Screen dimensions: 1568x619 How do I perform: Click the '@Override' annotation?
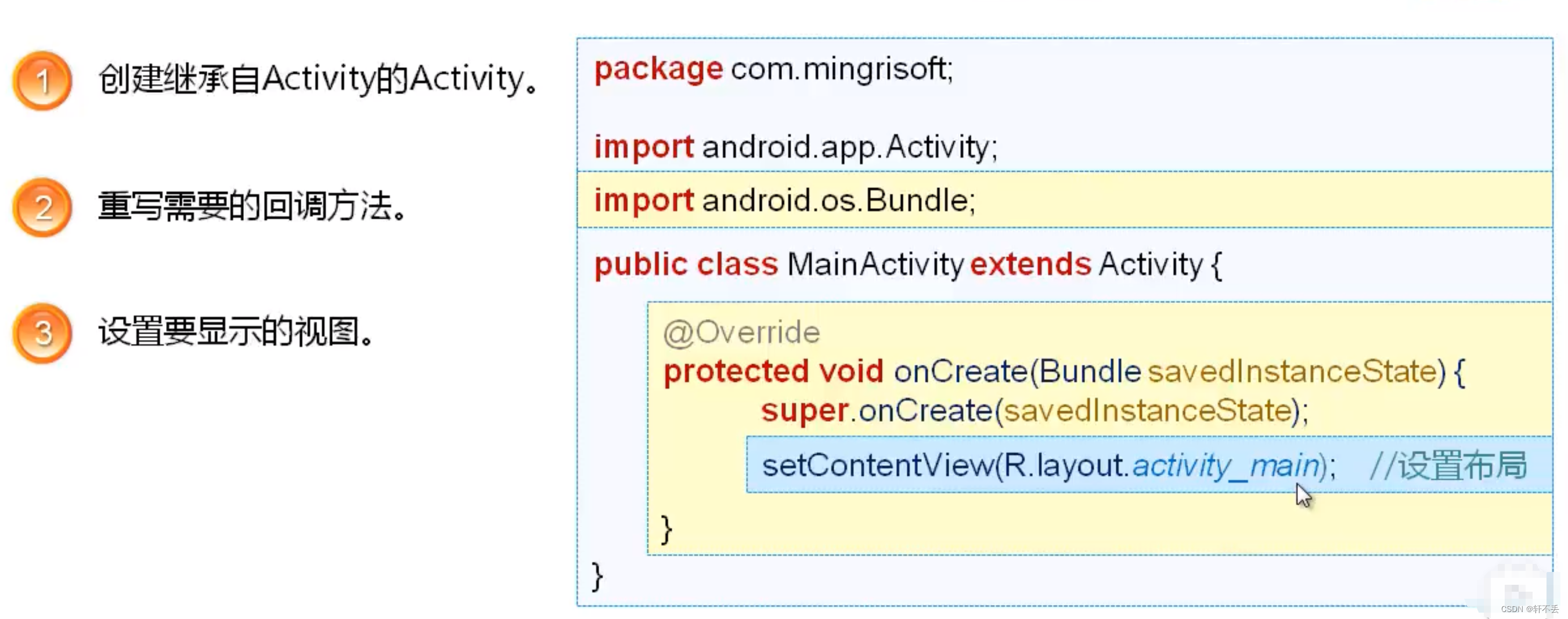(x=741, y=332)
